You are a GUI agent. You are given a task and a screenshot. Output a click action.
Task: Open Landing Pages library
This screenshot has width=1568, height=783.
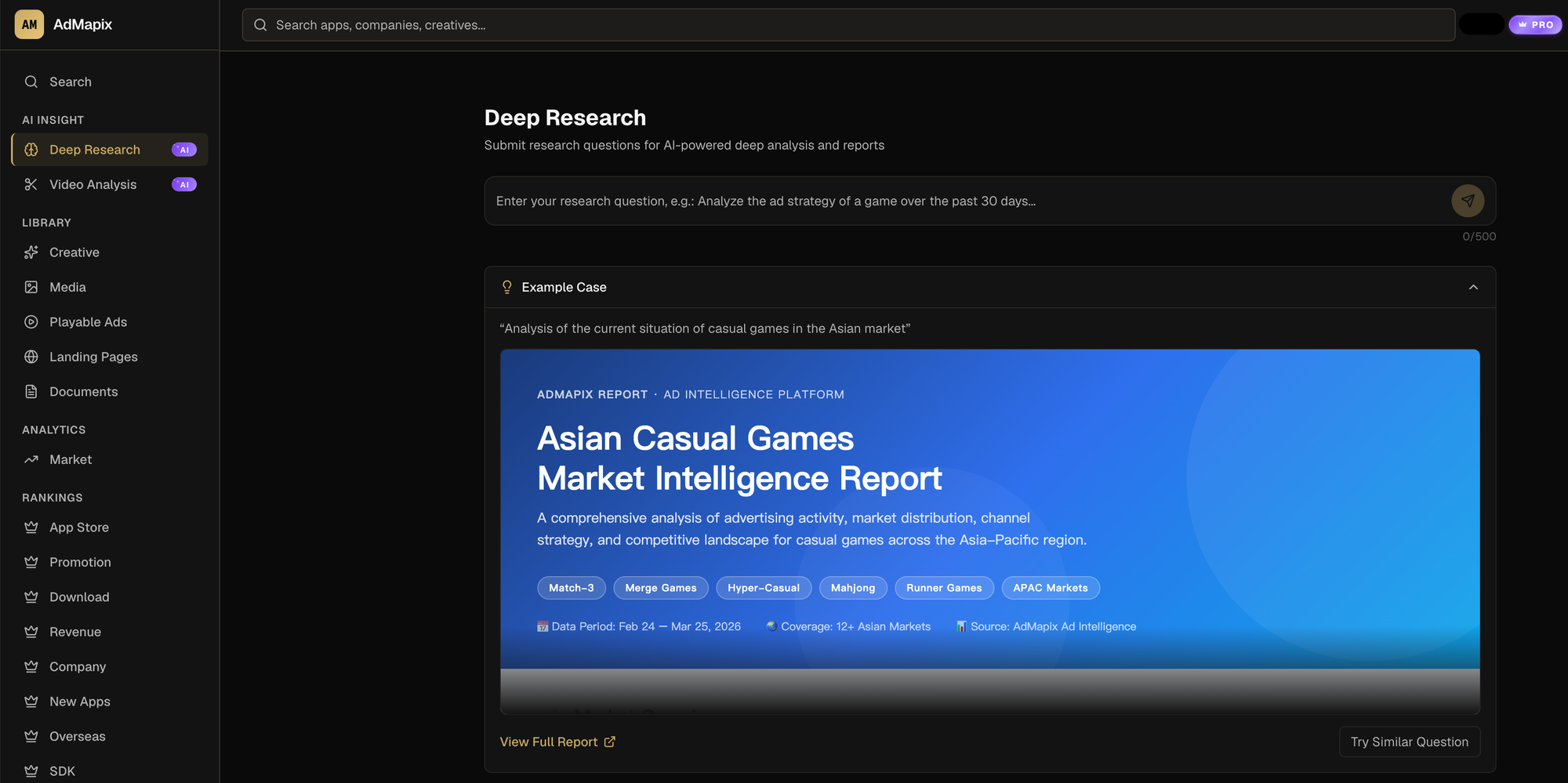click(93, 357)
